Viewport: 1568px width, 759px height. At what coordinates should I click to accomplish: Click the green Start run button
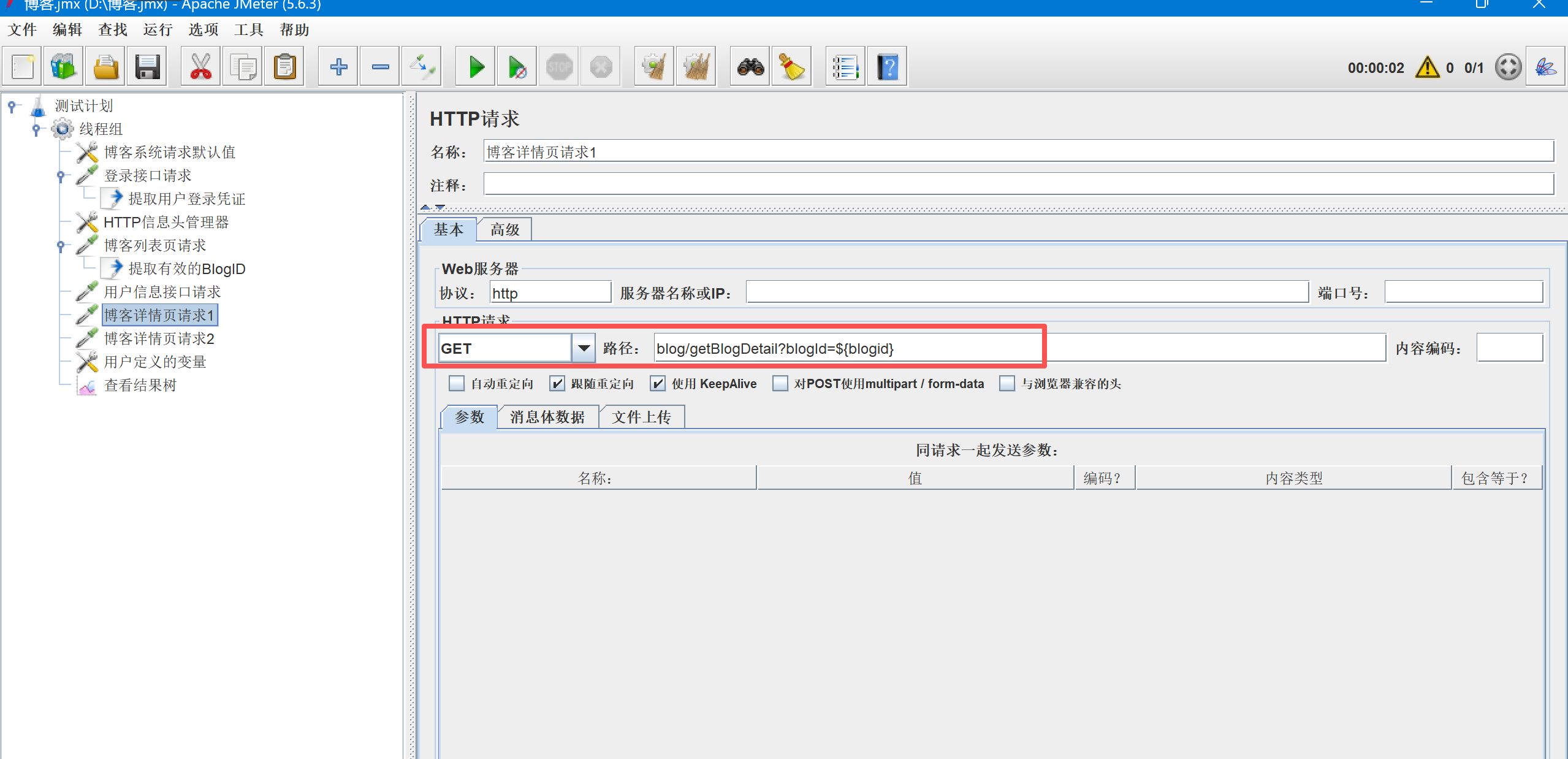[476, 67]
